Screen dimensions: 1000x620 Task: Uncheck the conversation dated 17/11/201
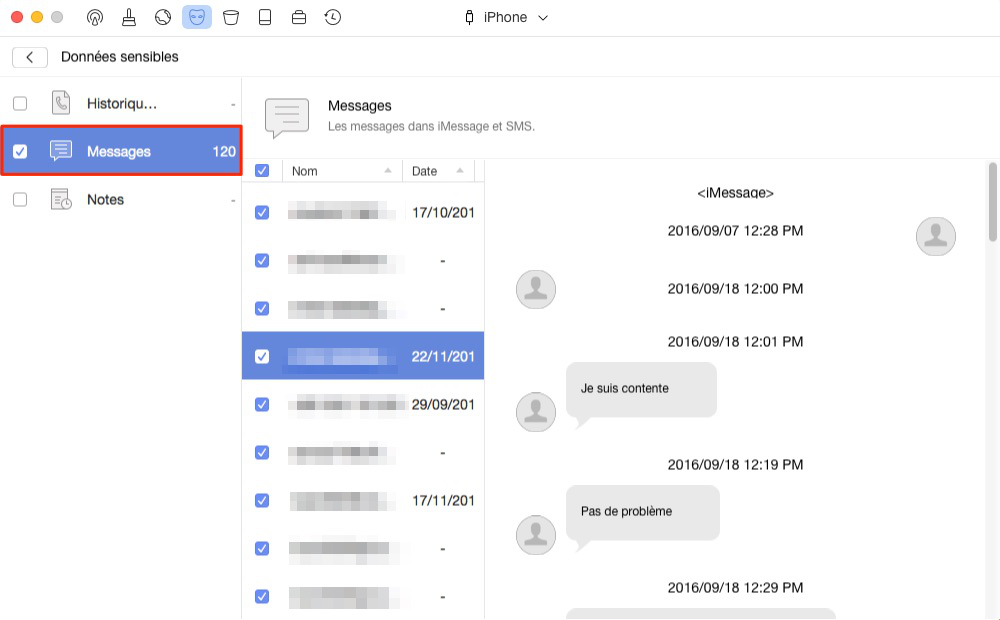pos(261,500)
